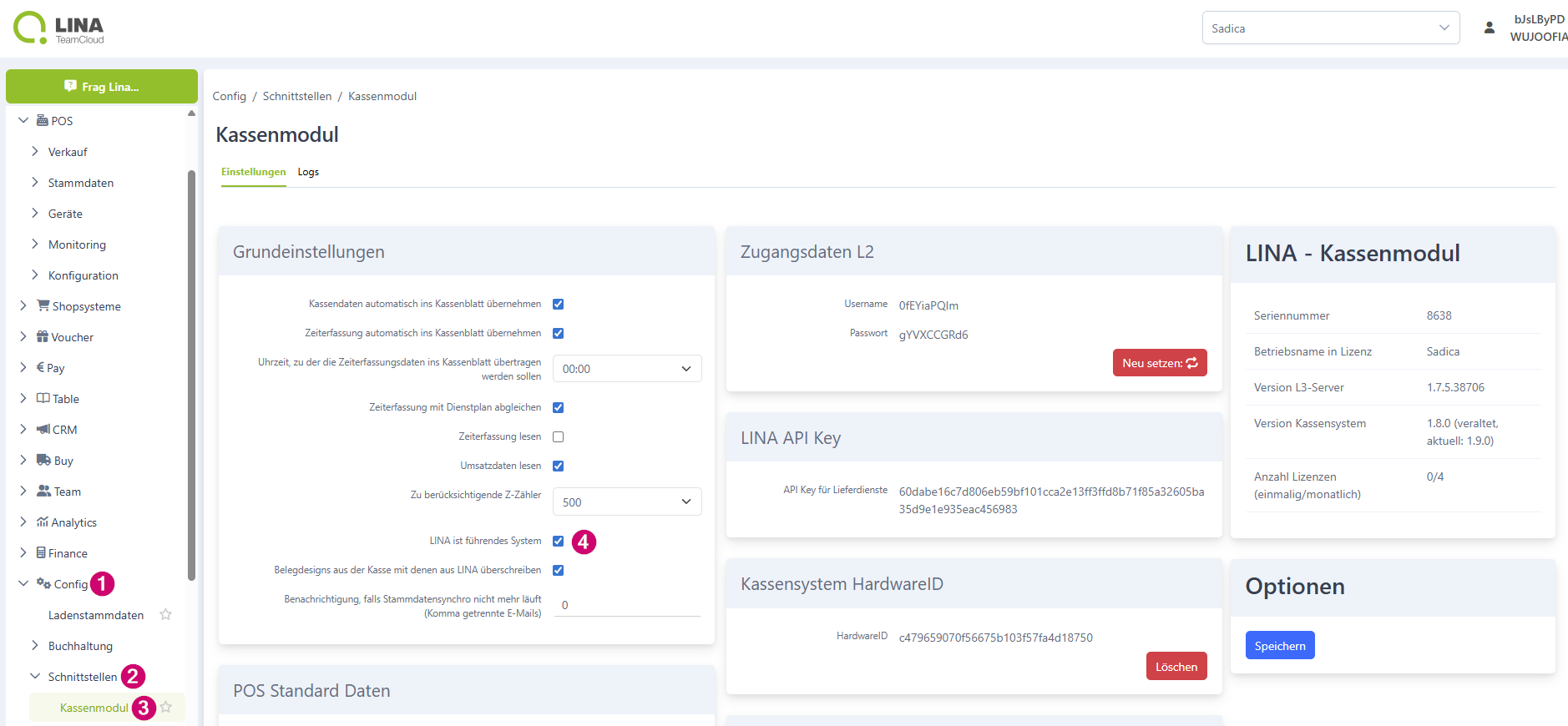Collapse the Schnittstellen submenu
Image resolution: width=1568 pixels, height=726 pixels.
[x=35, y=676]
